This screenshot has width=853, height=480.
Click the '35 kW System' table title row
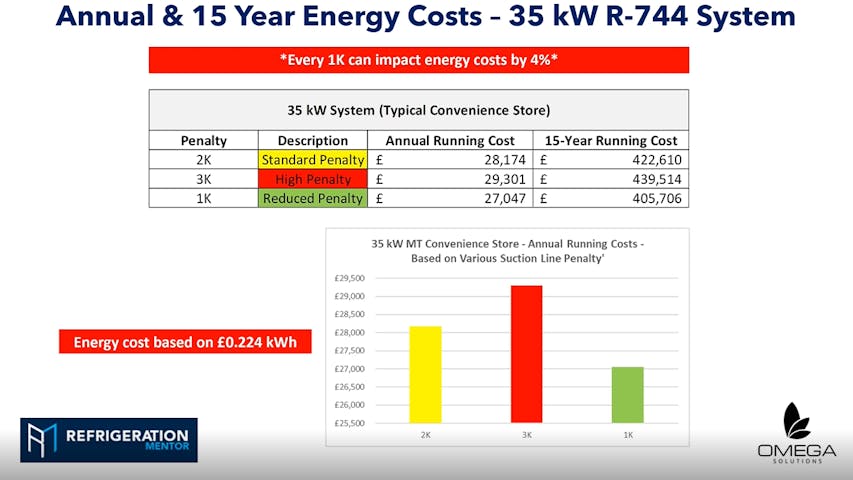tap(418, 110)
